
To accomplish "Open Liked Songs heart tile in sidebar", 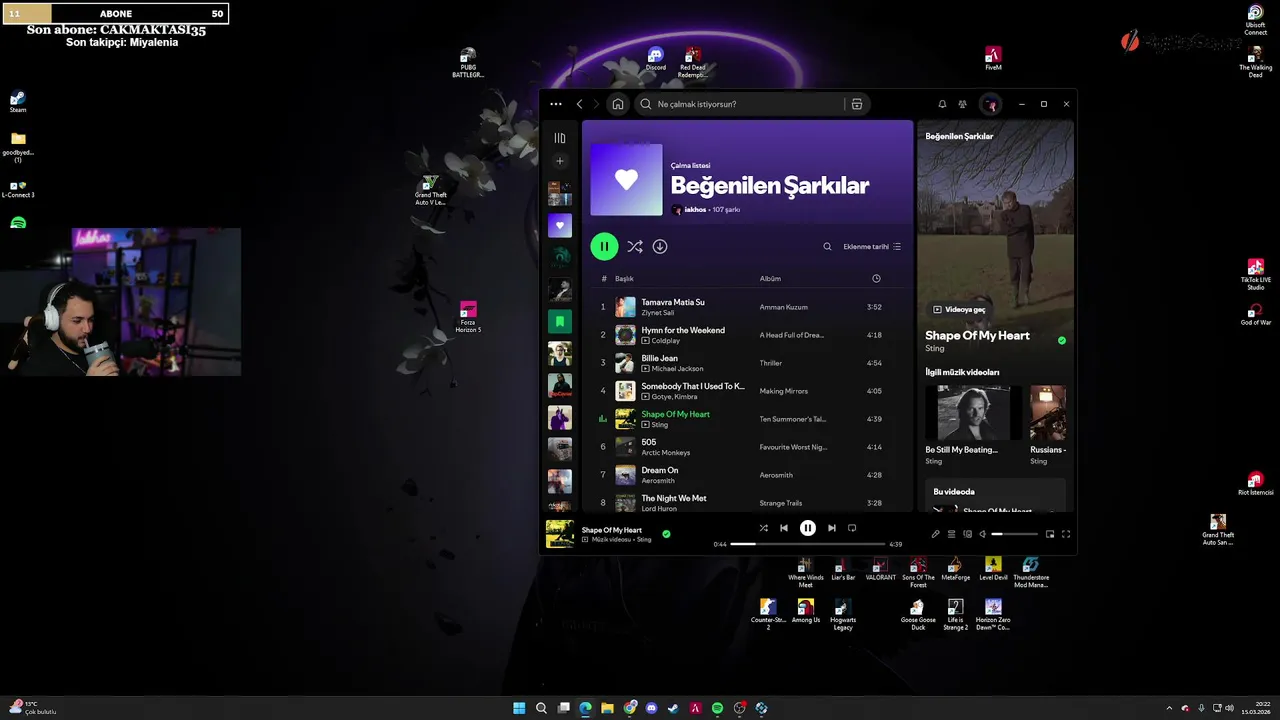I will 560,226.
